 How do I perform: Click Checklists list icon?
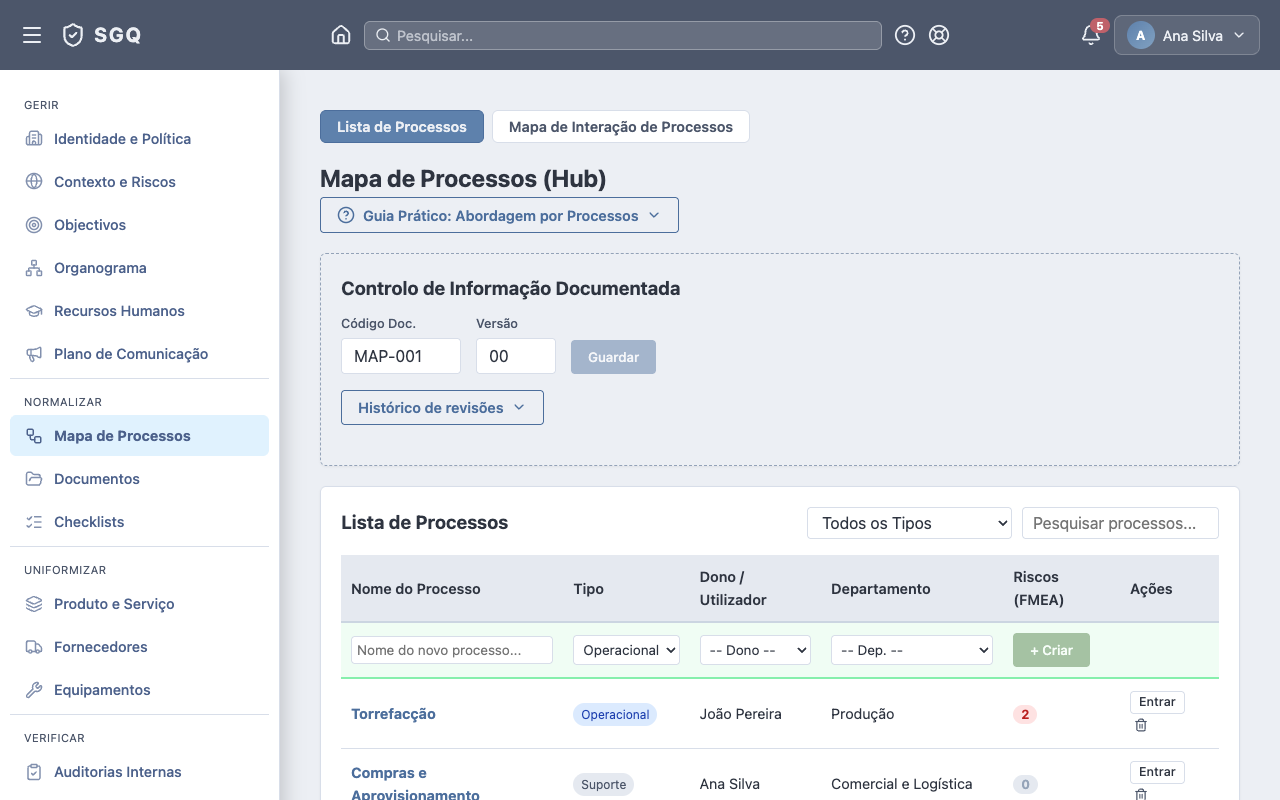tap(34, 522)
